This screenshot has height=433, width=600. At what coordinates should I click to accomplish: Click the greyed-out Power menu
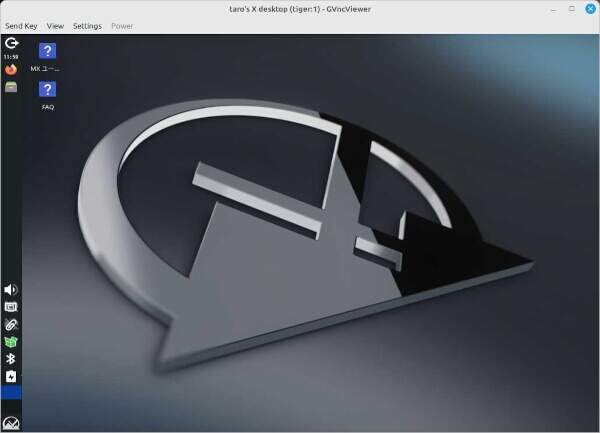(x=122, y=26)
